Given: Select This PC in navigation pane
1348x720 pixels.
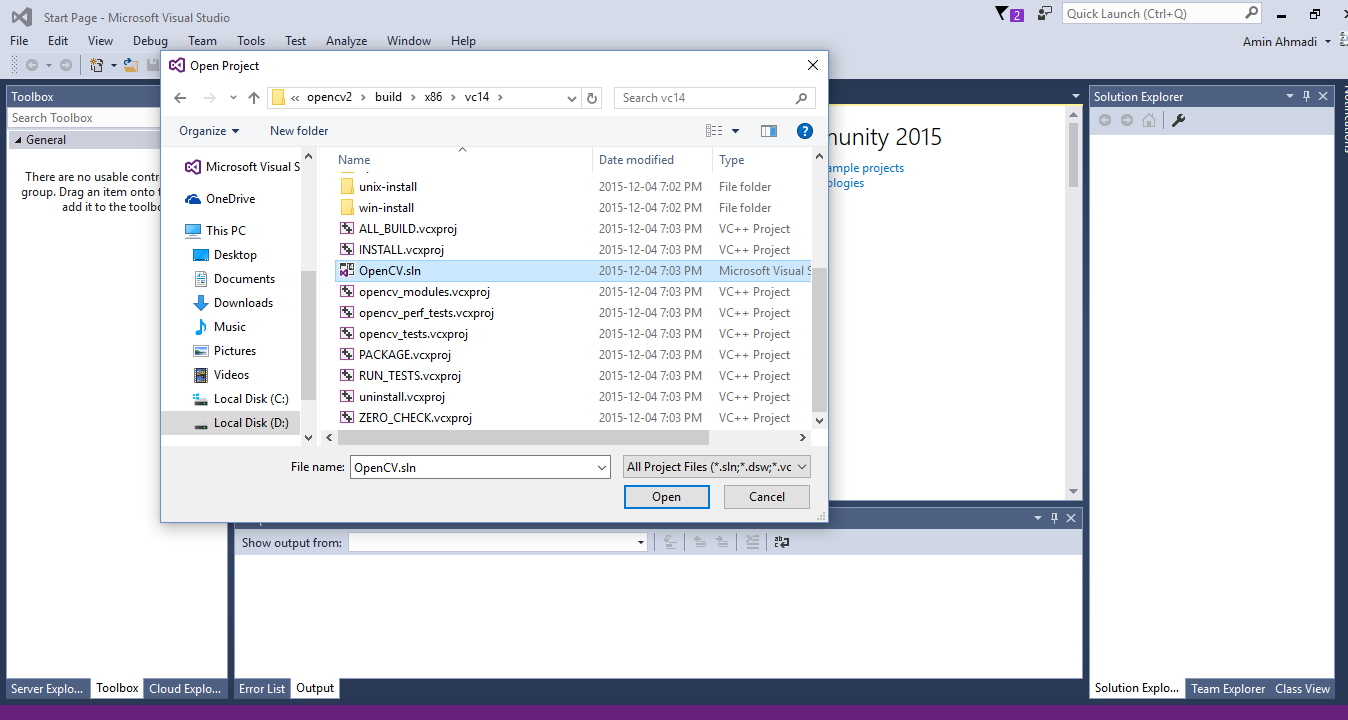Looking at the screenshot, I should 215,231.
